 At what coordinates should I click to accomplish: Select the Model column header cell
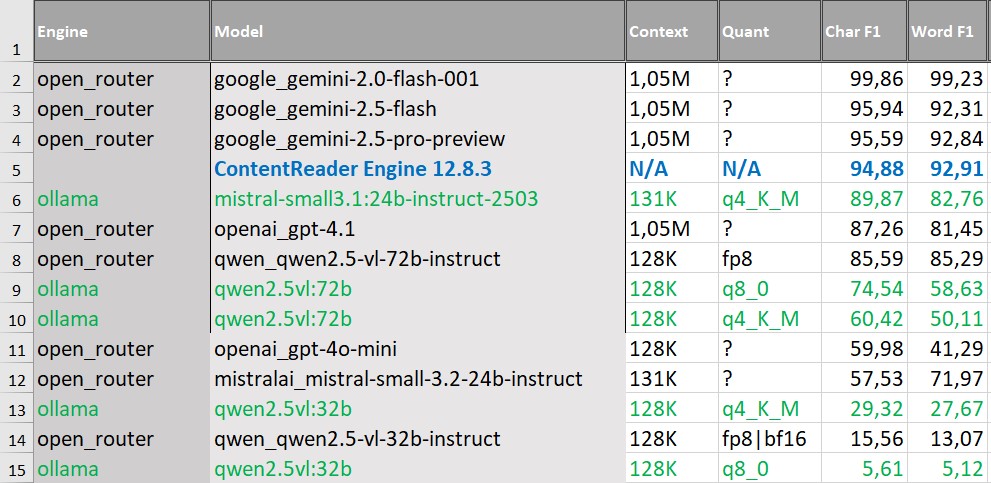coord(417,31)
